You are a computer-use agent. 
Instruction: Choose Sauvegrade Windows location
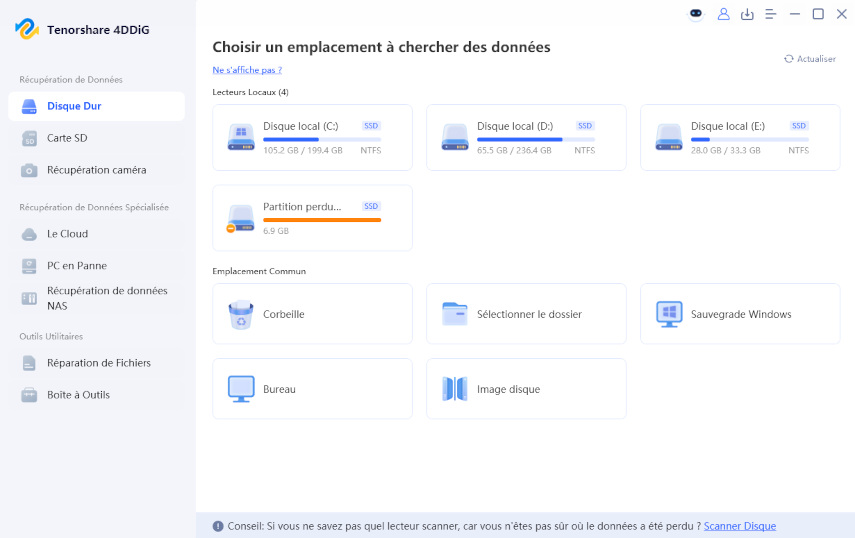[x=740, y=314]
